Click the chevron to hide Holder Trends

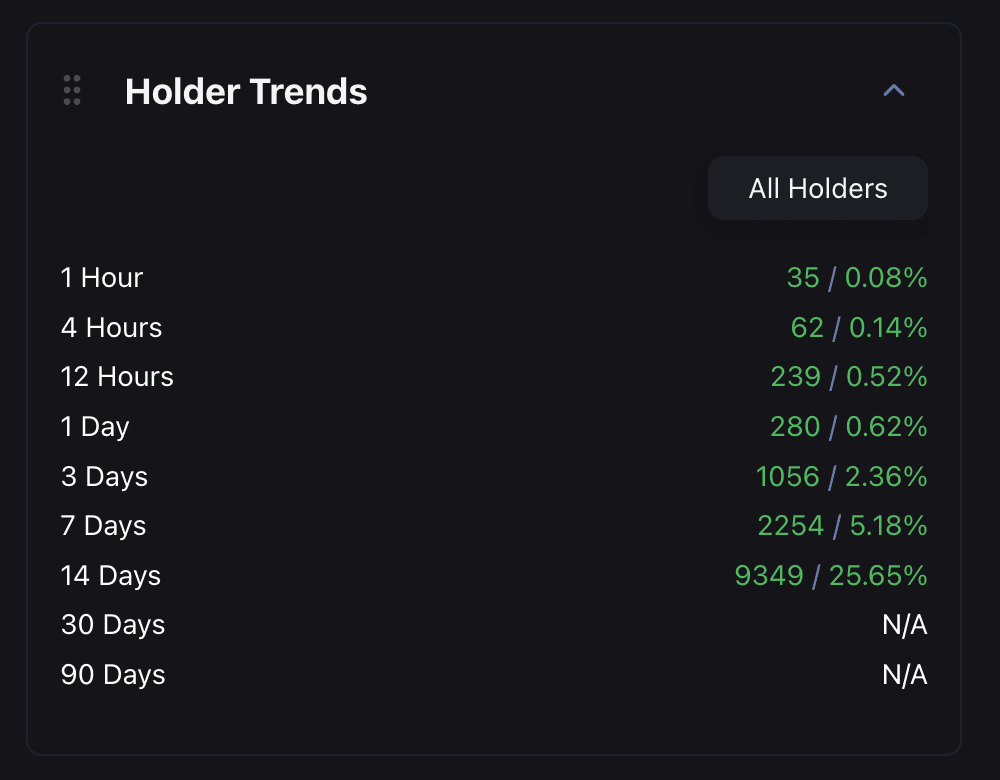[x=893, y=90]
